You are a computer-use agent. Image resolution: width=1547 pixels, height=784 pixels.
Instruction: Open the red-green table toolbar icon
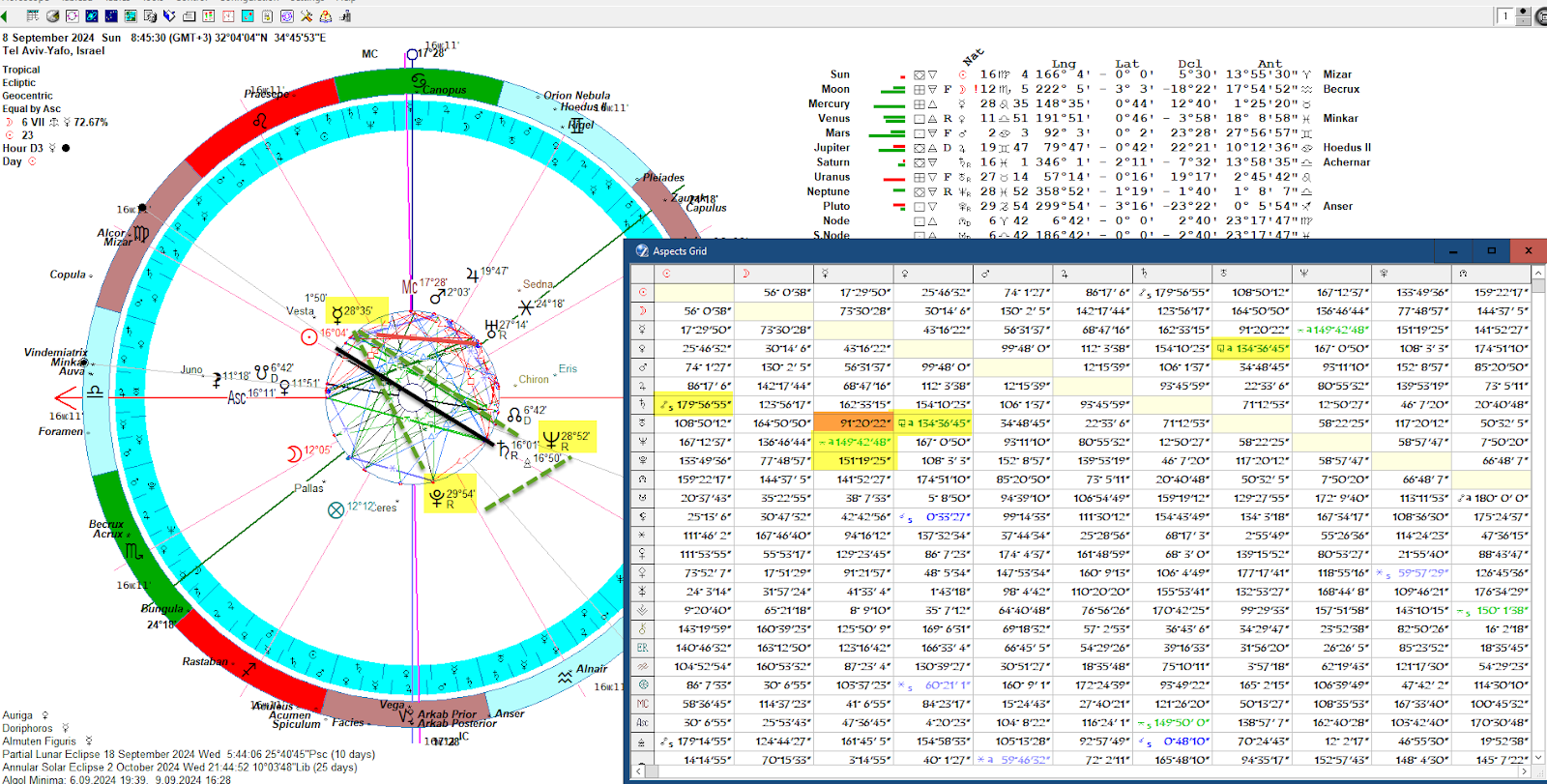209,16
